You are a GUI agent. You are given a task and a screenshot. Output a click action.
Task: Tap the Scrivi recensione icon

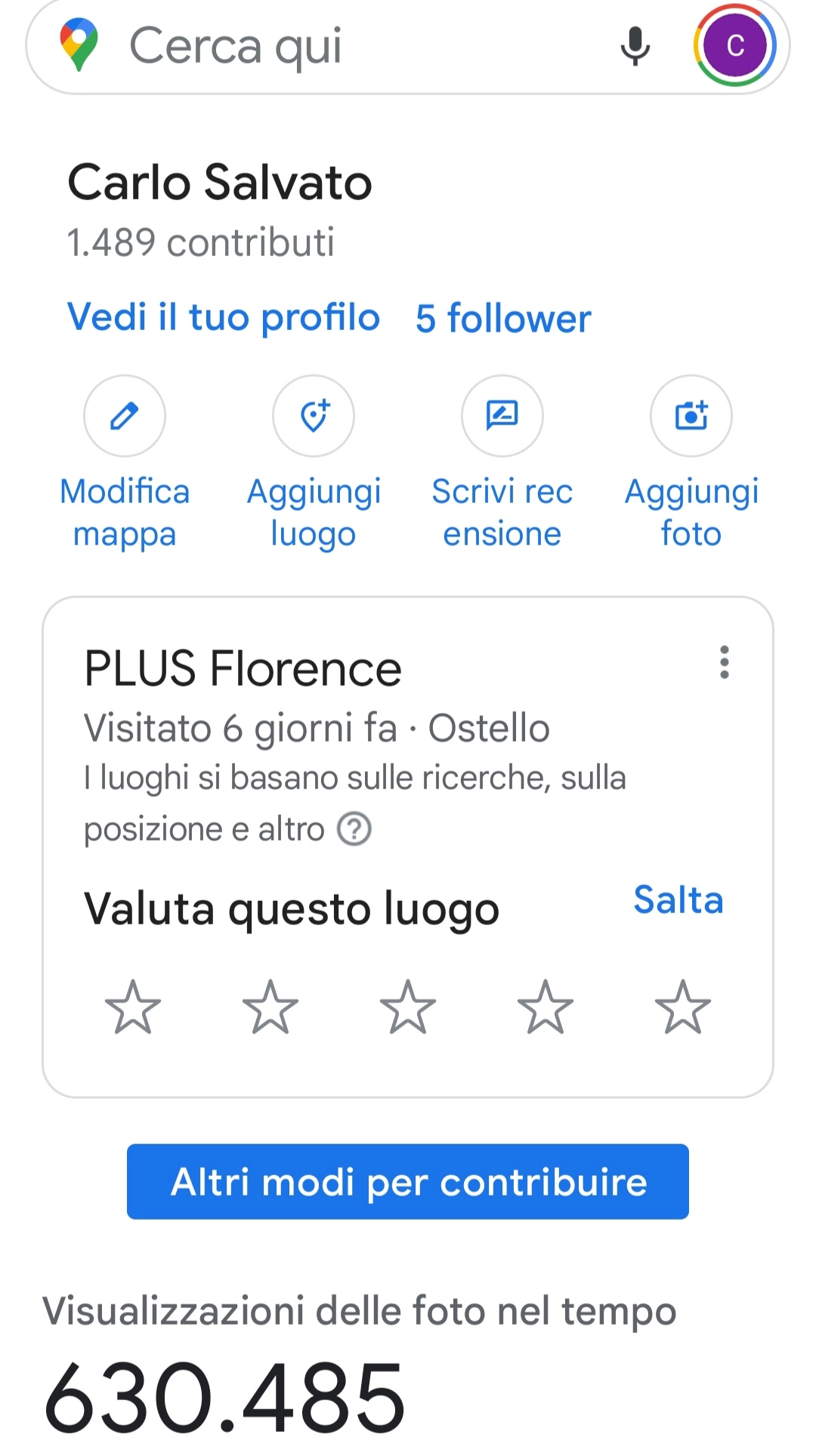pyautogui.click(x=502, y=416)
